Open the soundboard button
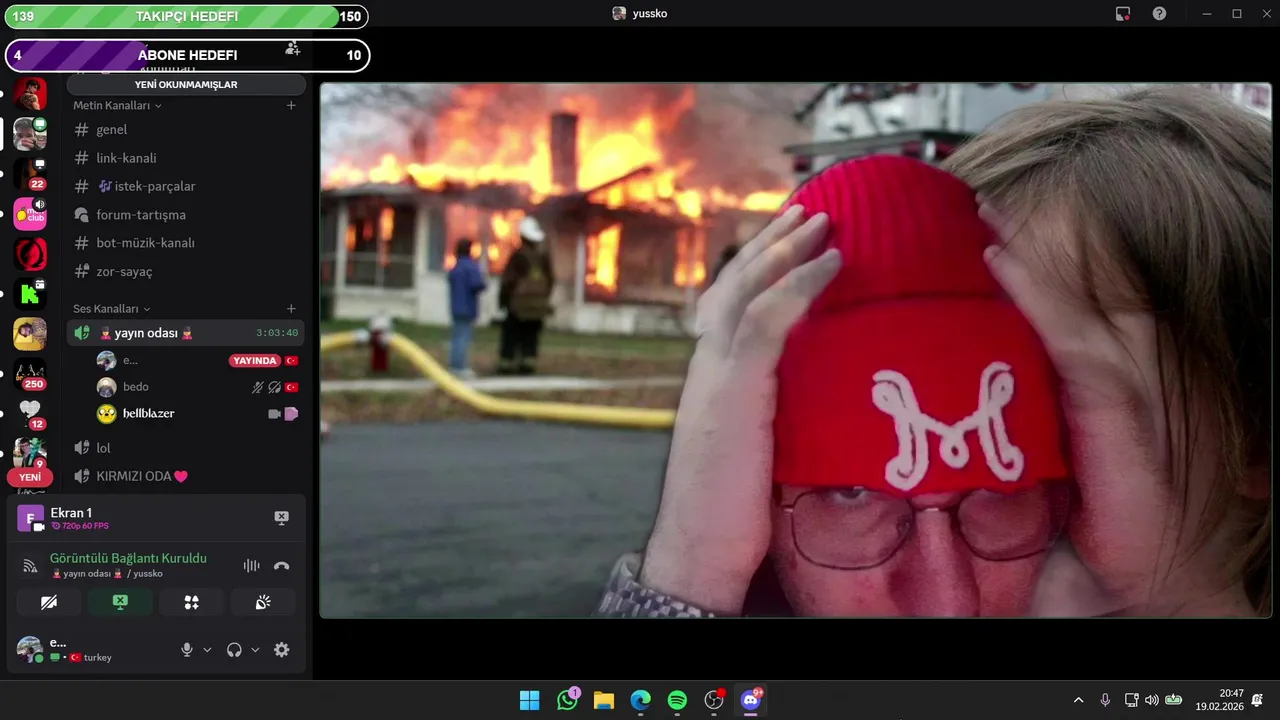The image size is (1280, 720). pyautogui.click(x=263, y=602)
